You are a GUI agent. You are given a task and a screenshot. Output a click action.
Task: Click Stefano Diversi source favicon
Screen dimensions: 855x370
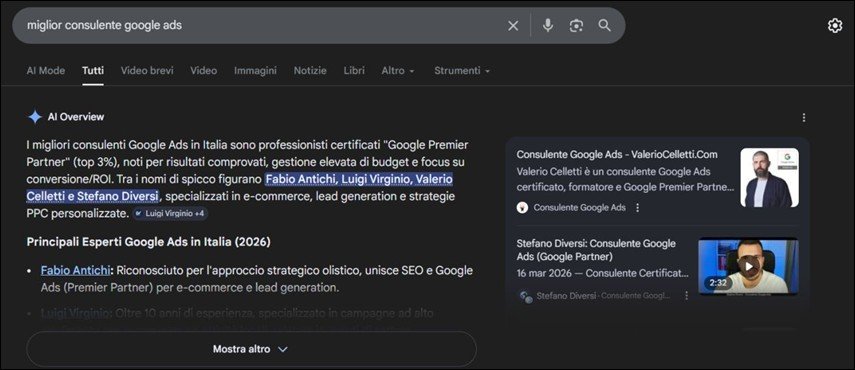pos(526,296)
